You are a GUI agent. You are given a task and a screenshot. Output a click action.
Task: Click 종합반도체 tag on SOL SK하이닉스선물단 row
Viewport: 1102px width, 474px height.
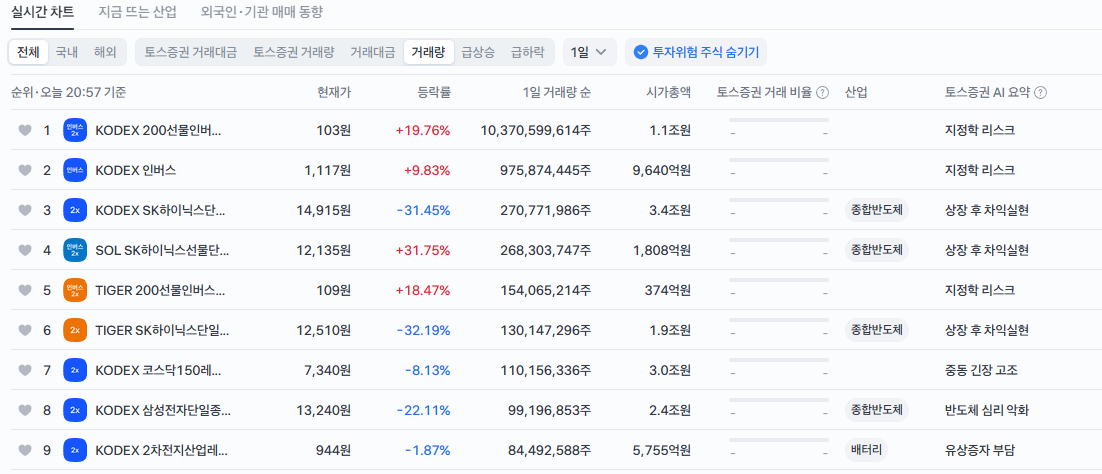(x=876, y=250)
